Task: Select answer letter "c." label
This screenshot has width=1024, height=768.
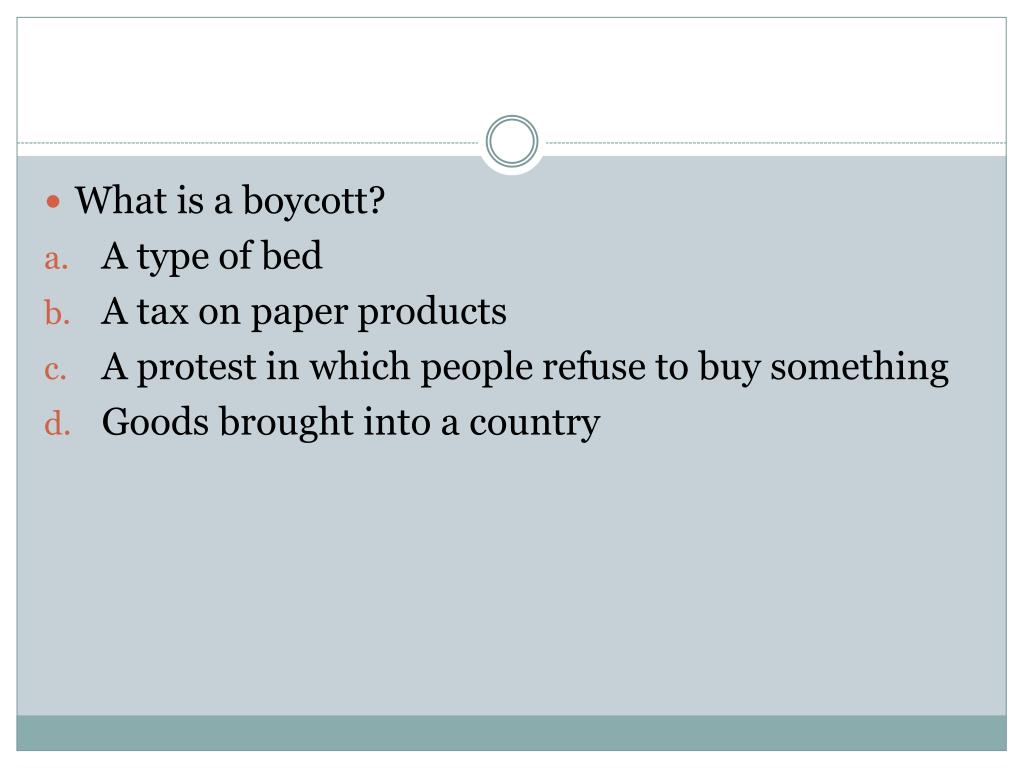Action: click(x=55, y=371)
